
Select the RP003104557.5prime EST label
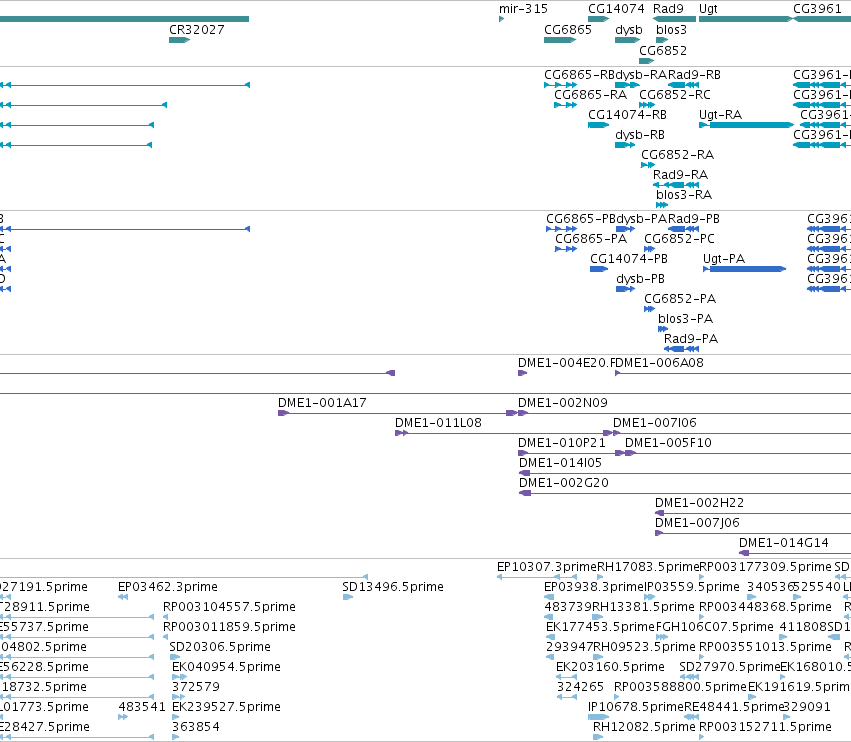pyautogui.click(x=229, y=607)
